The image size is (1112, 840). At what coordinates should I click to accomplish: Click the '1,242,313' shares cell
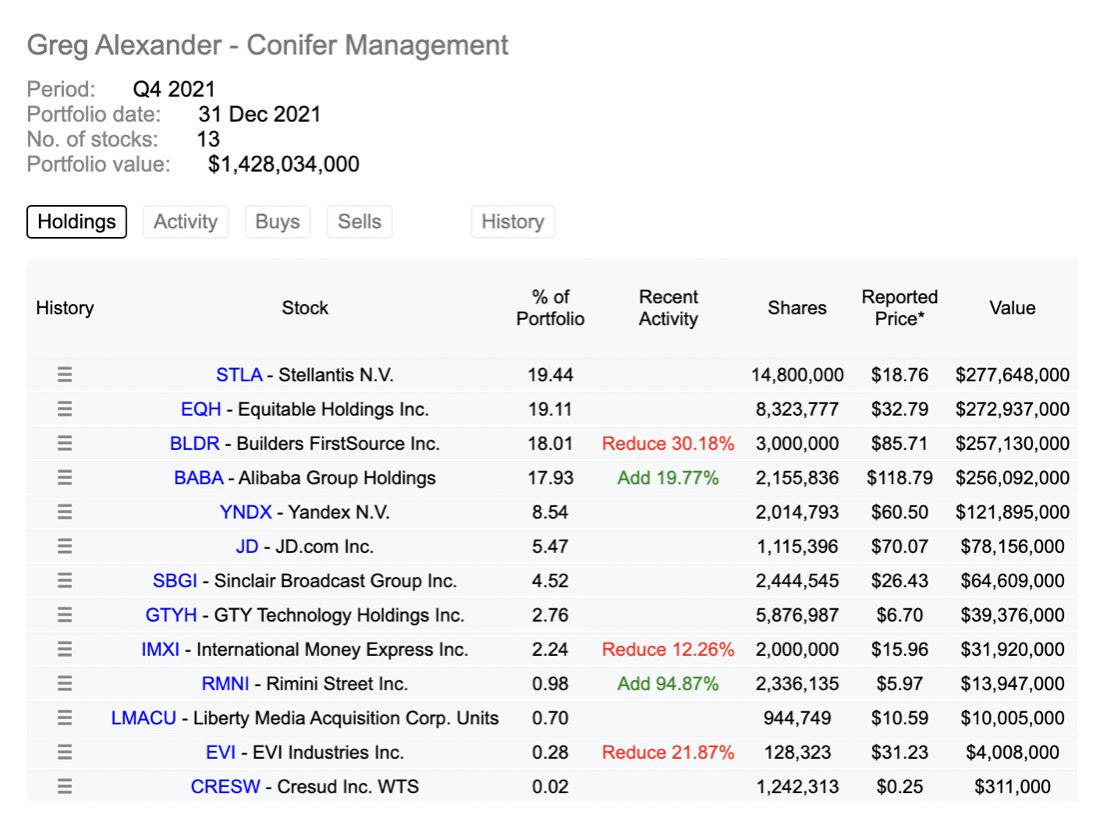(x=797, y=787)
